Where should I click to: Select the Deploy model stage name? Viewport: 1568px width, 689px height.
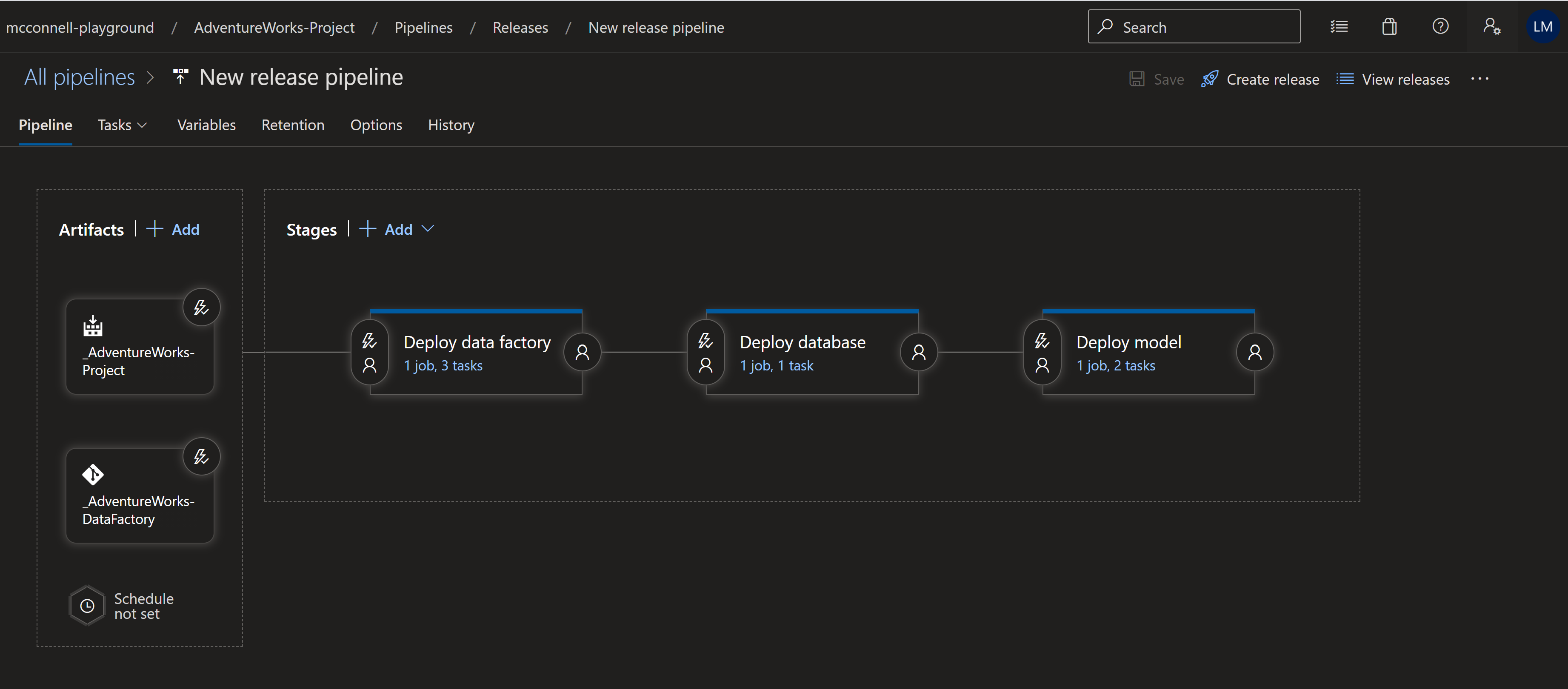1128,342
